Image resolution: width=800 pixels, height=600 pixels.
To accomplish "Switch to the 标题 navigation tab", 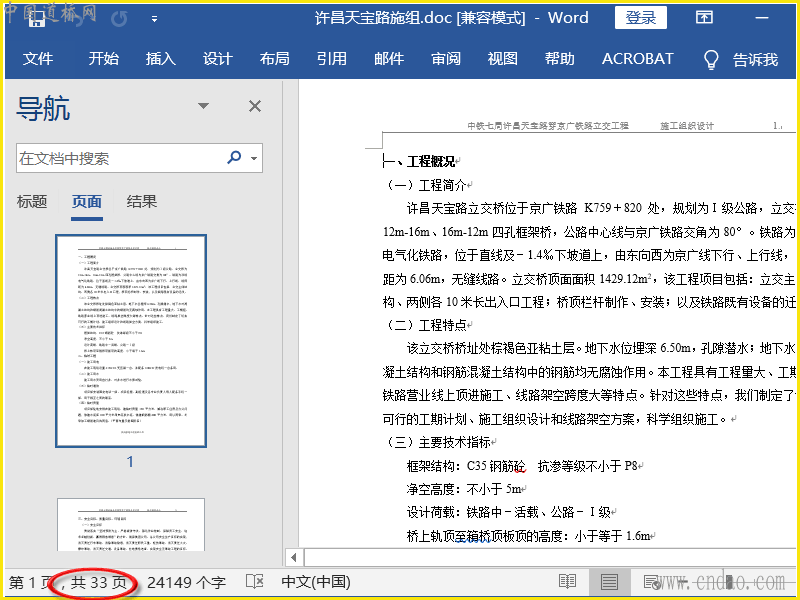I will (32, 202).
